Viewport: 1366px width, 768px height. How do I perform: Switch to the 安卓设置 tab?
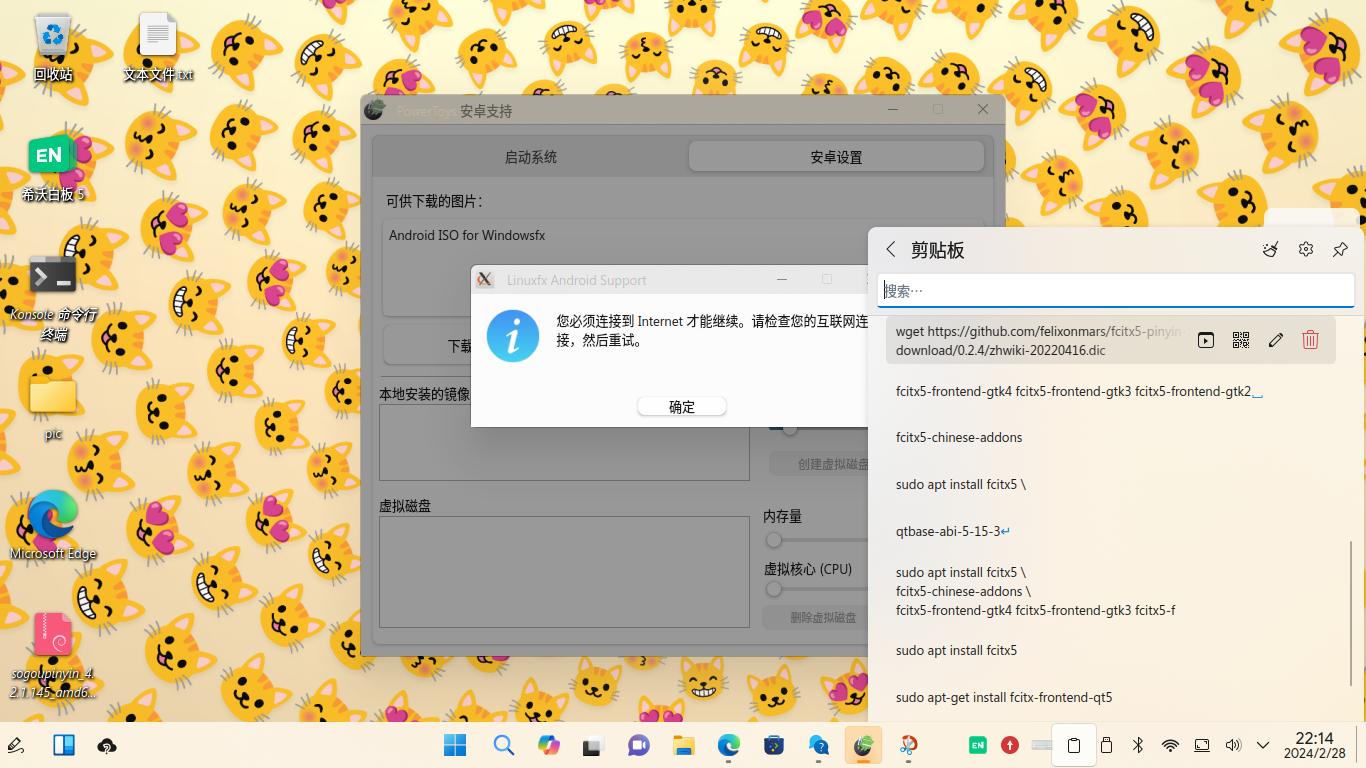(836, 157)
